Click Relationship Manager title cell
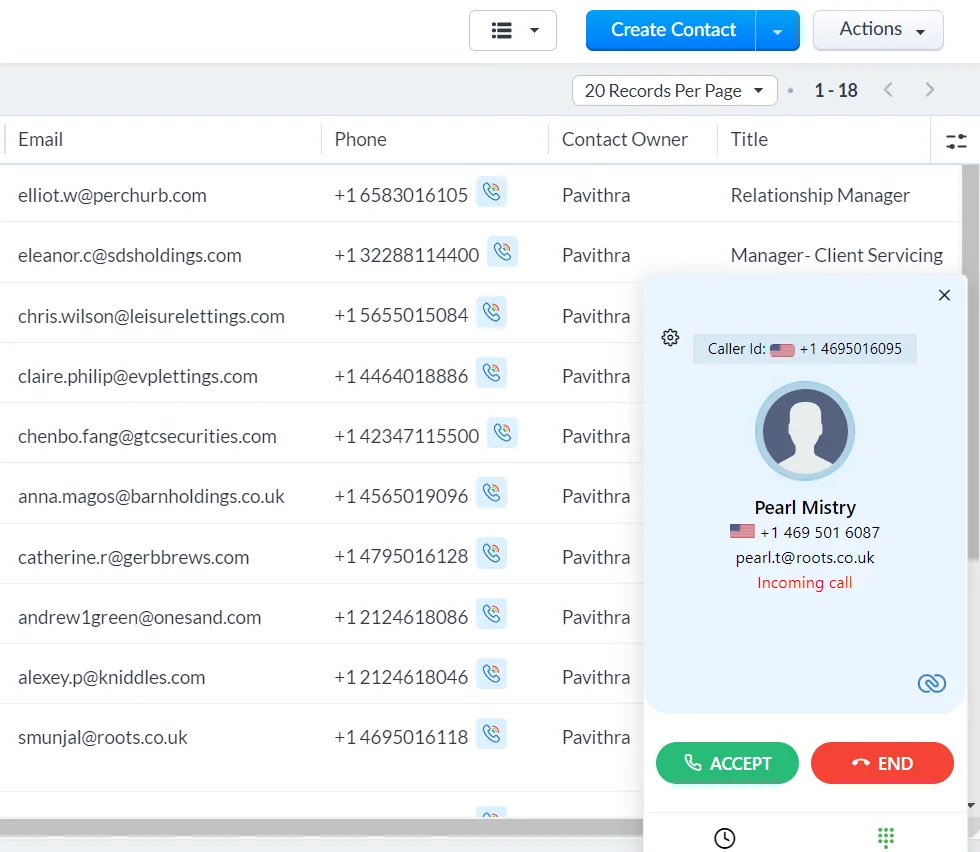Viewport: 980px width, 852px height. 820,196
